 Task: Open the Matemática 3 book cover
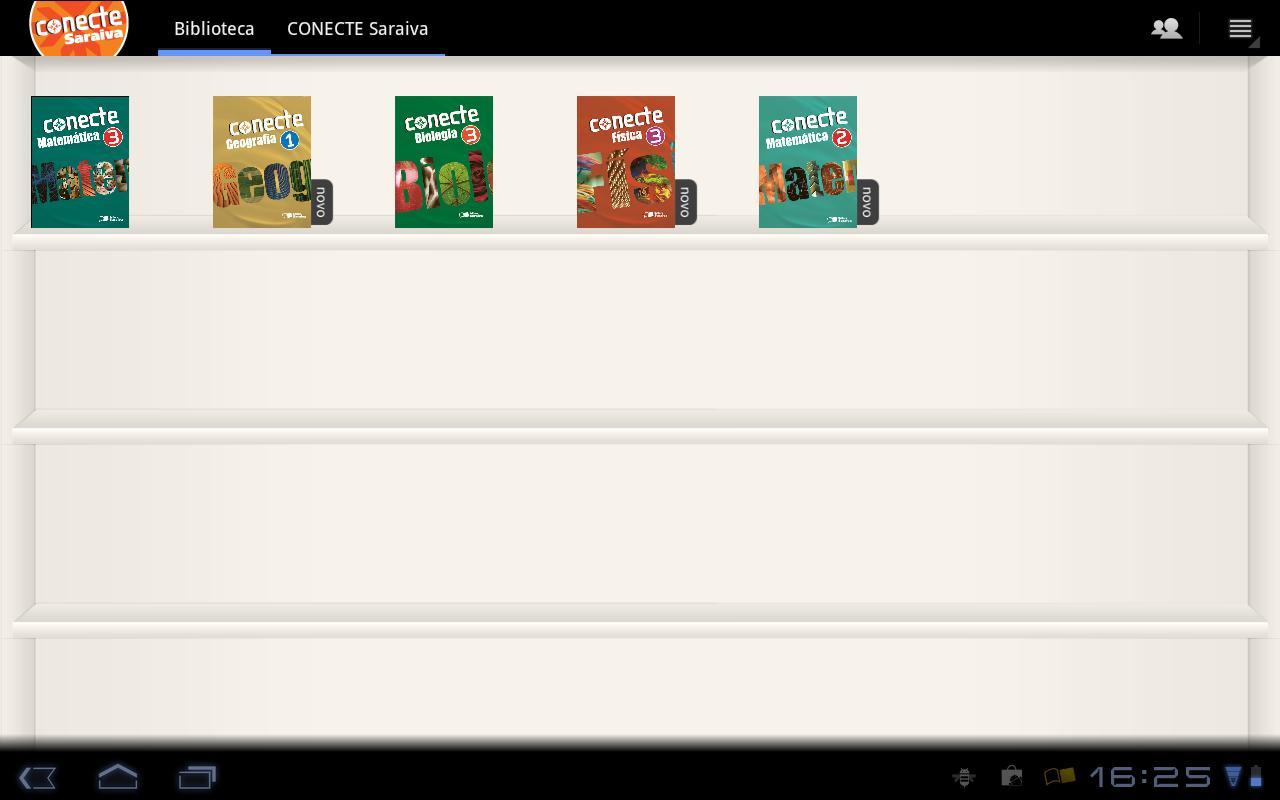80,162
